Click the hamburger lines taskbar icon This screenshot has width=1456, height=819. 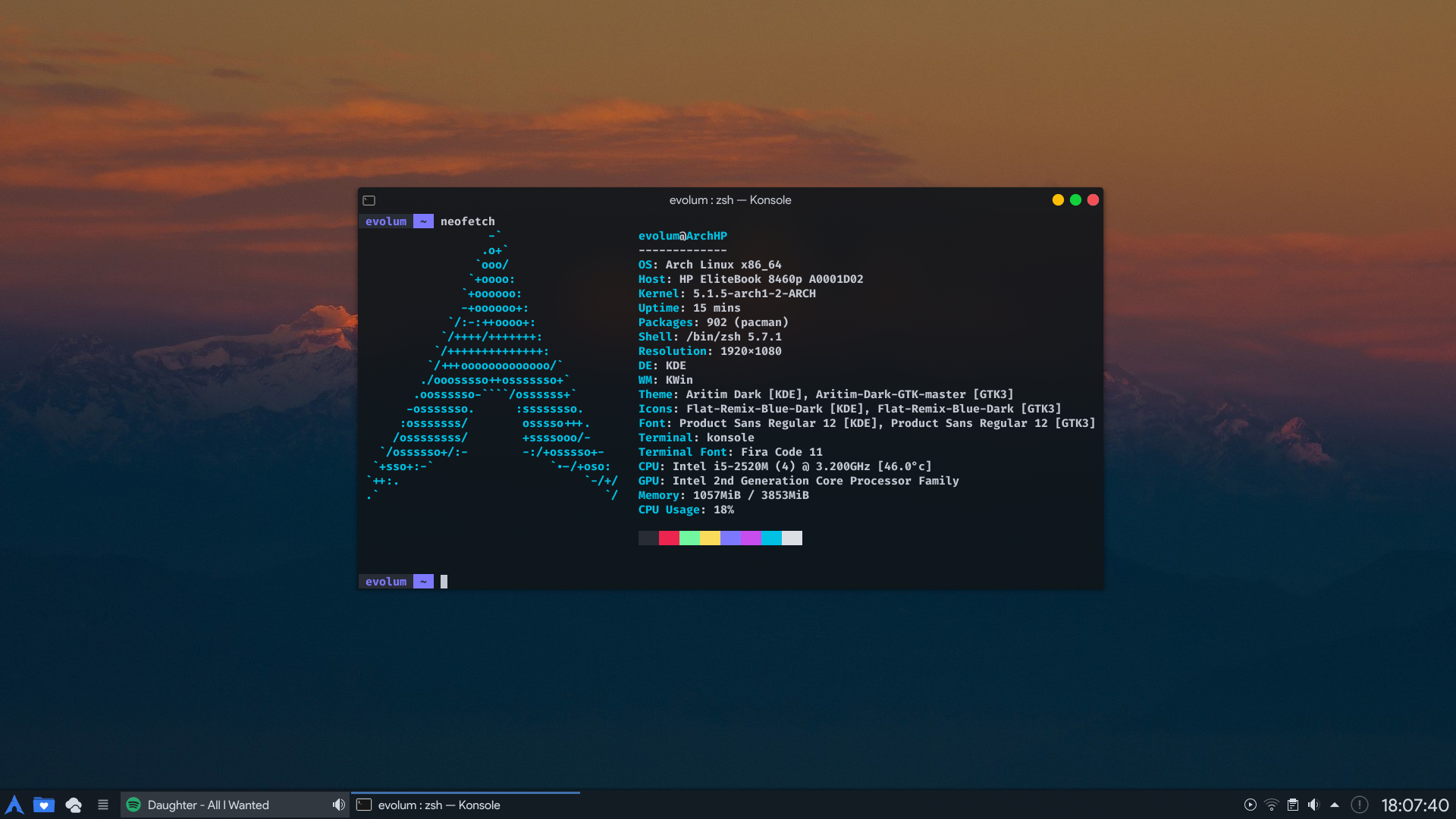(103, 805)
